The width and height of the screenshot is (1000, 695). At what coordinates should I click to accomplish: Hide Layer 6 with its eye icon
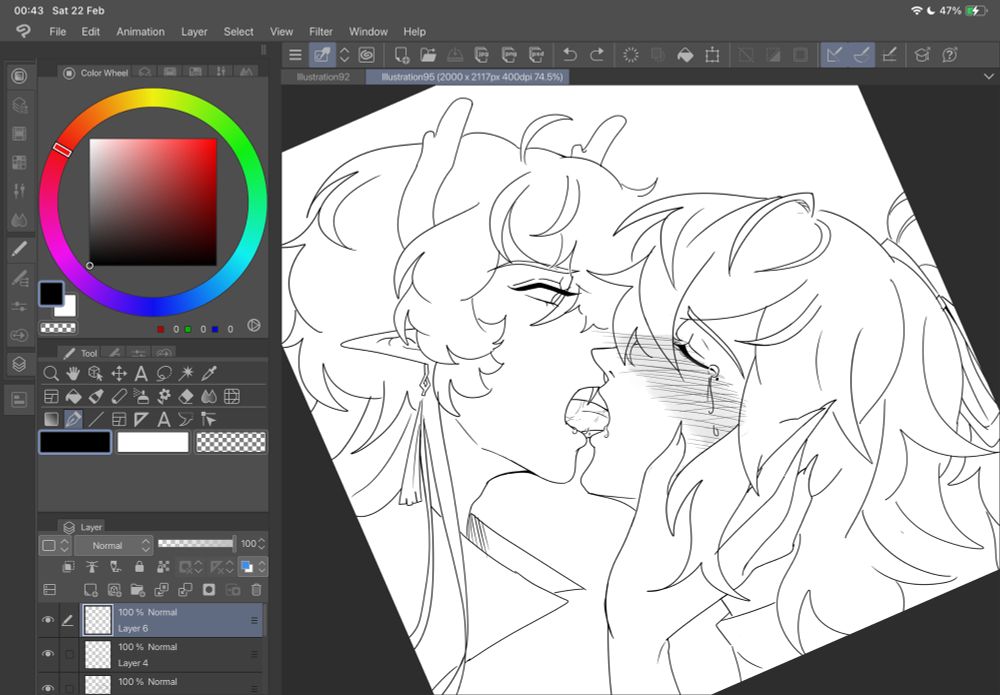point(48,620)
